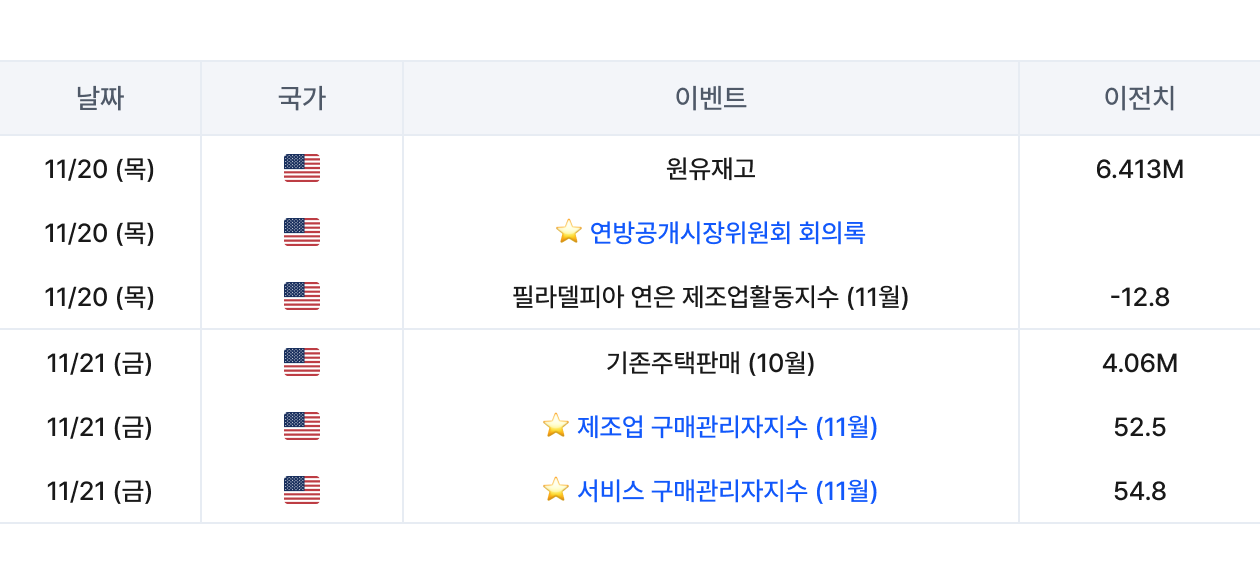Screen dimensions: 1260x585
Task: Open the 연방공개시장위원회 회의록 event link
Action: pyautogui.click(x=727, y=233)
